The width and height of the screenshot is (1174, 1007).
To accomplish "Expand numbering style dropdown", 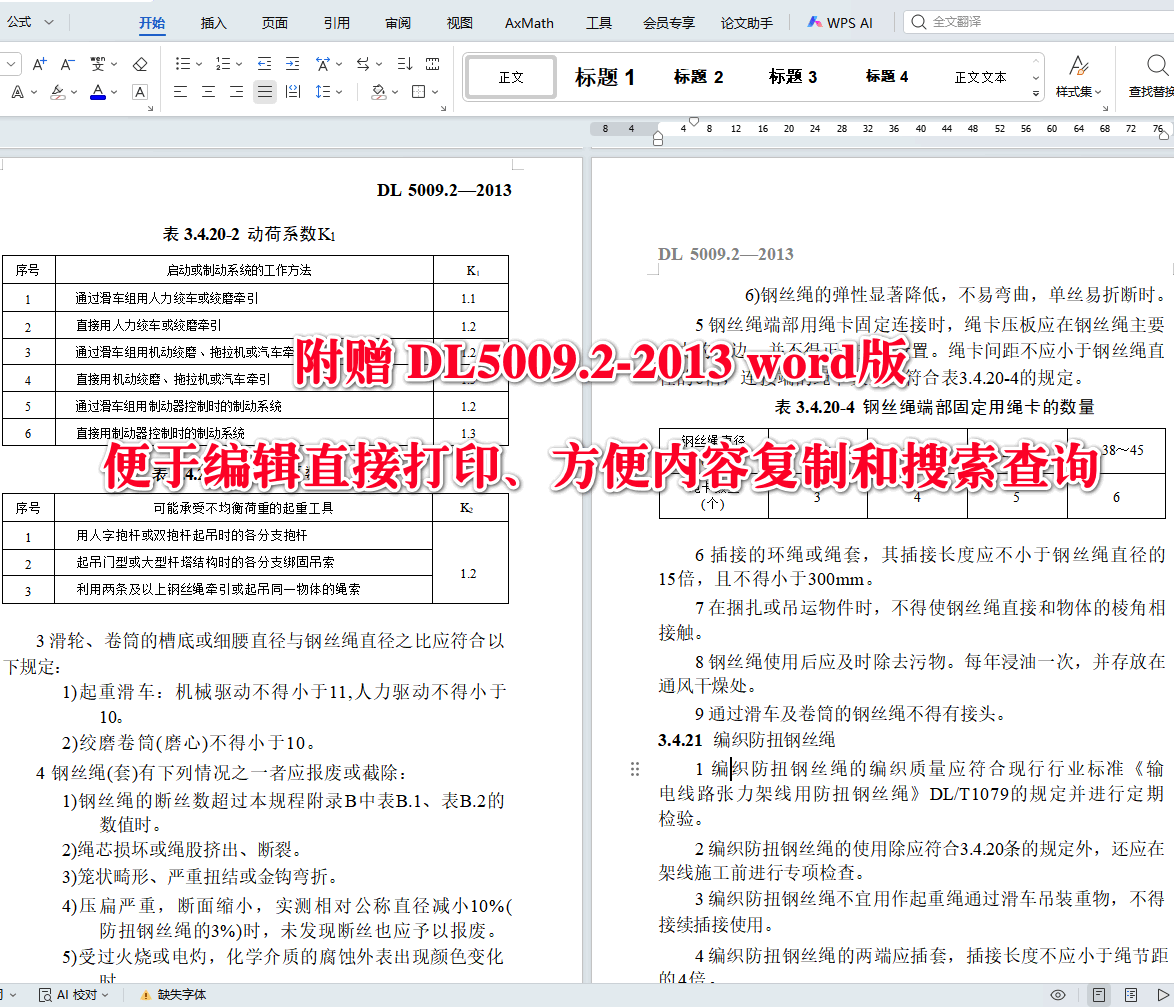I will tap(240, 65).
